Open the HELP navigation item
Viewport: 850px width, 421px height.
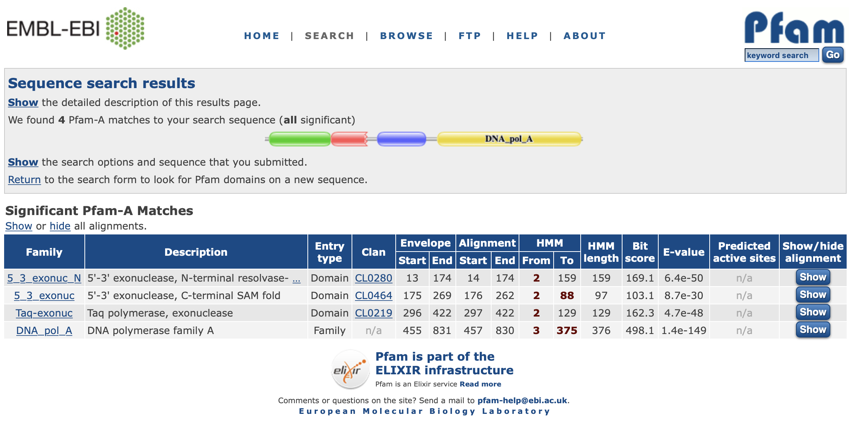tap(522, 36)
